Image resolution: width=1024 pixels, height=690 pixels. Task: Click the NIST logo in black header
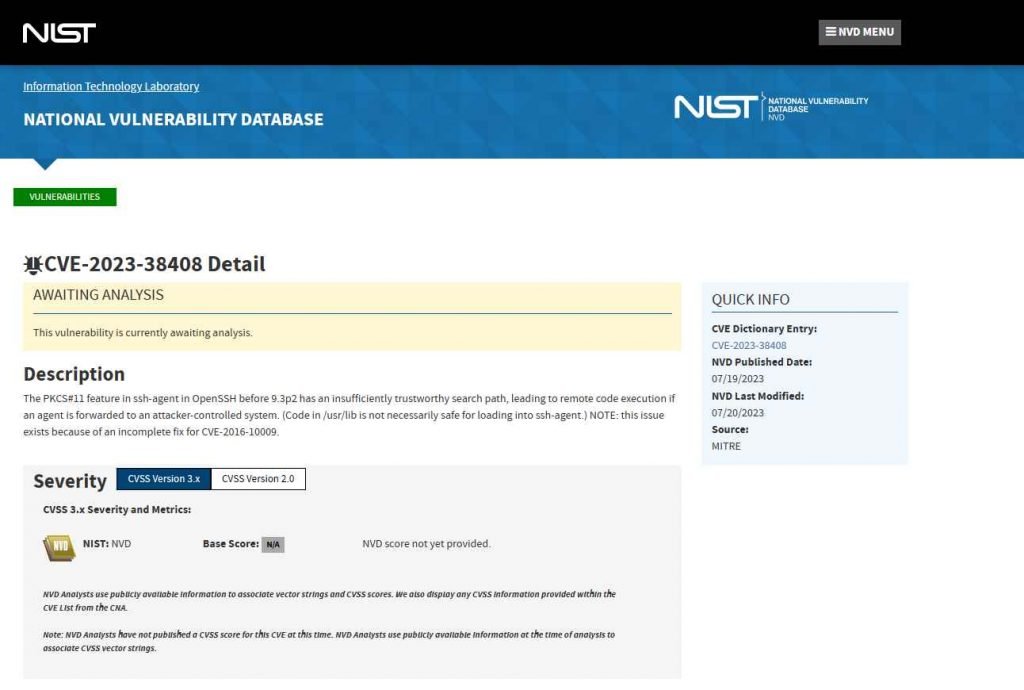pyautogui.click(x=59, y=33)
